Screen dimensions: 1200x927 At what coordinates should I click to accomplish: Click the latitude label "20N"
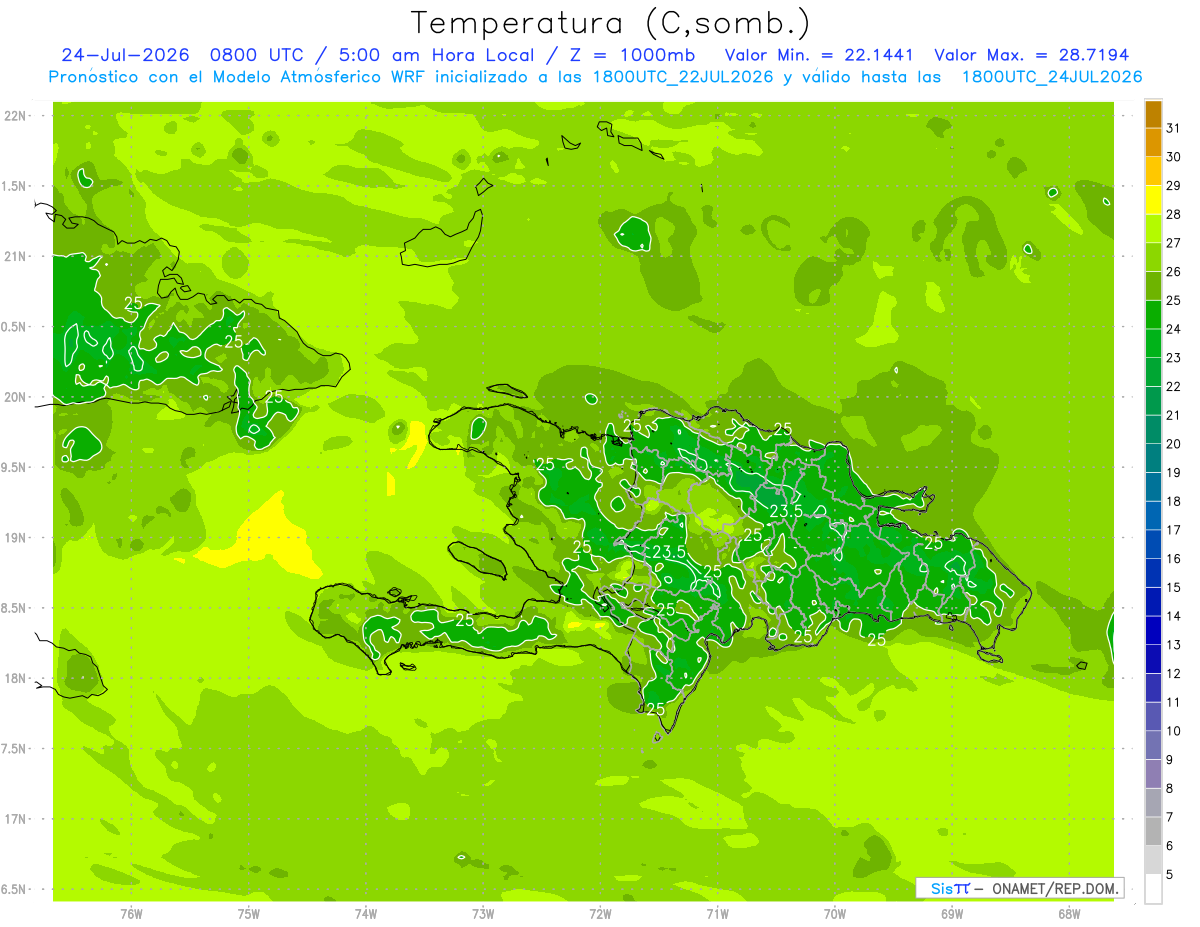[16, 398]
